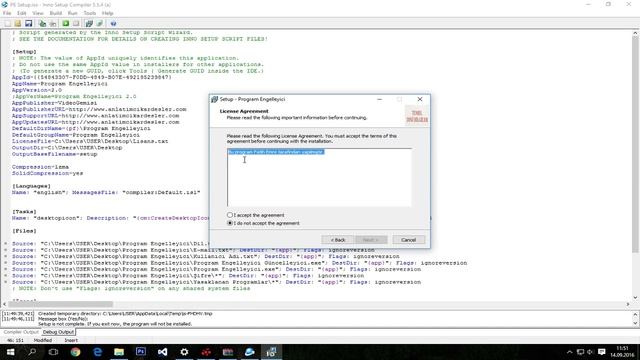640x360 pixels.
Task: Open the Help menu
Action: coord(108,13)
